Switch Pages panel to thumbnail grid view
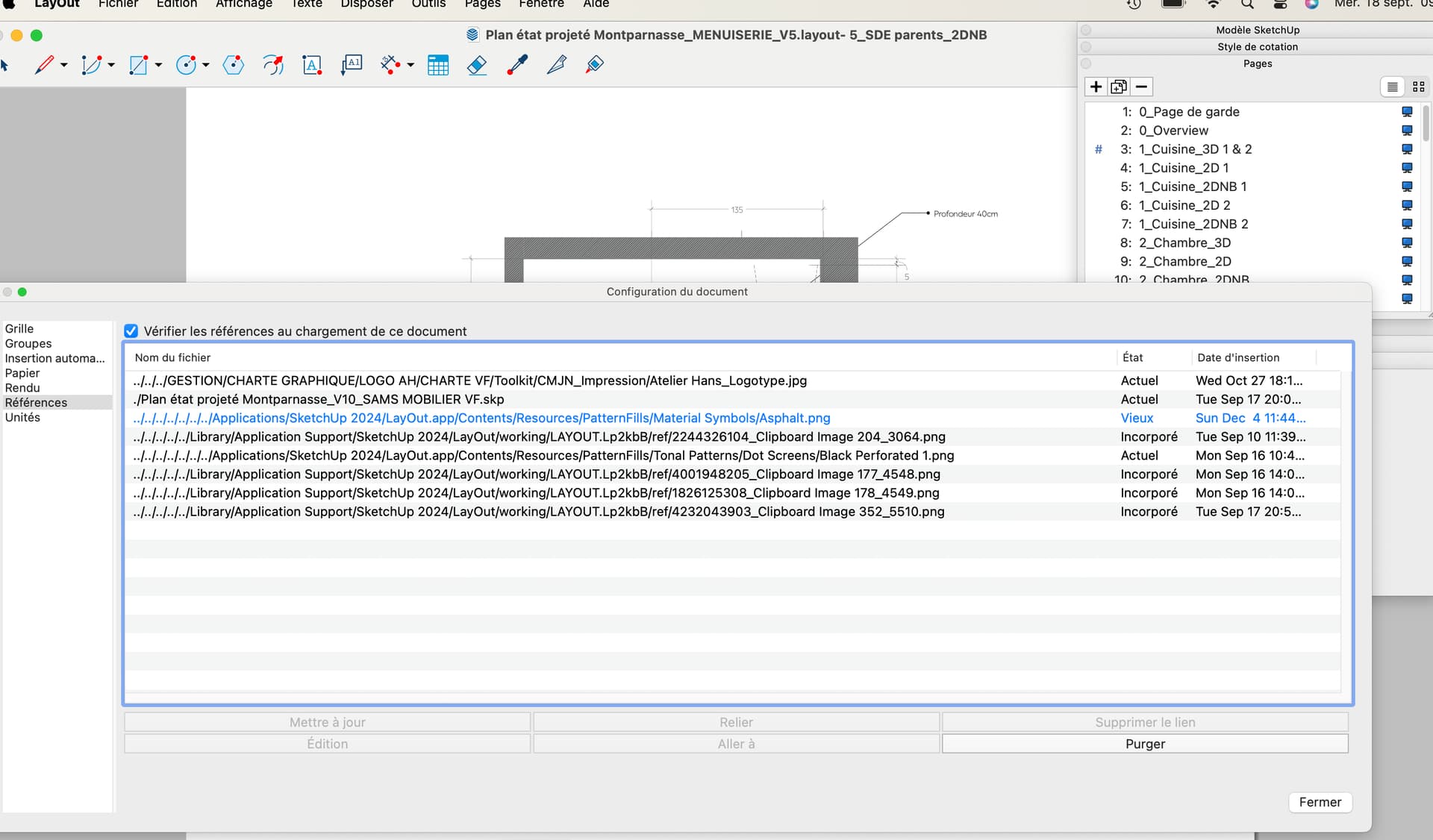Viewport: 1433px width, 840px height. pos(1418,87)
